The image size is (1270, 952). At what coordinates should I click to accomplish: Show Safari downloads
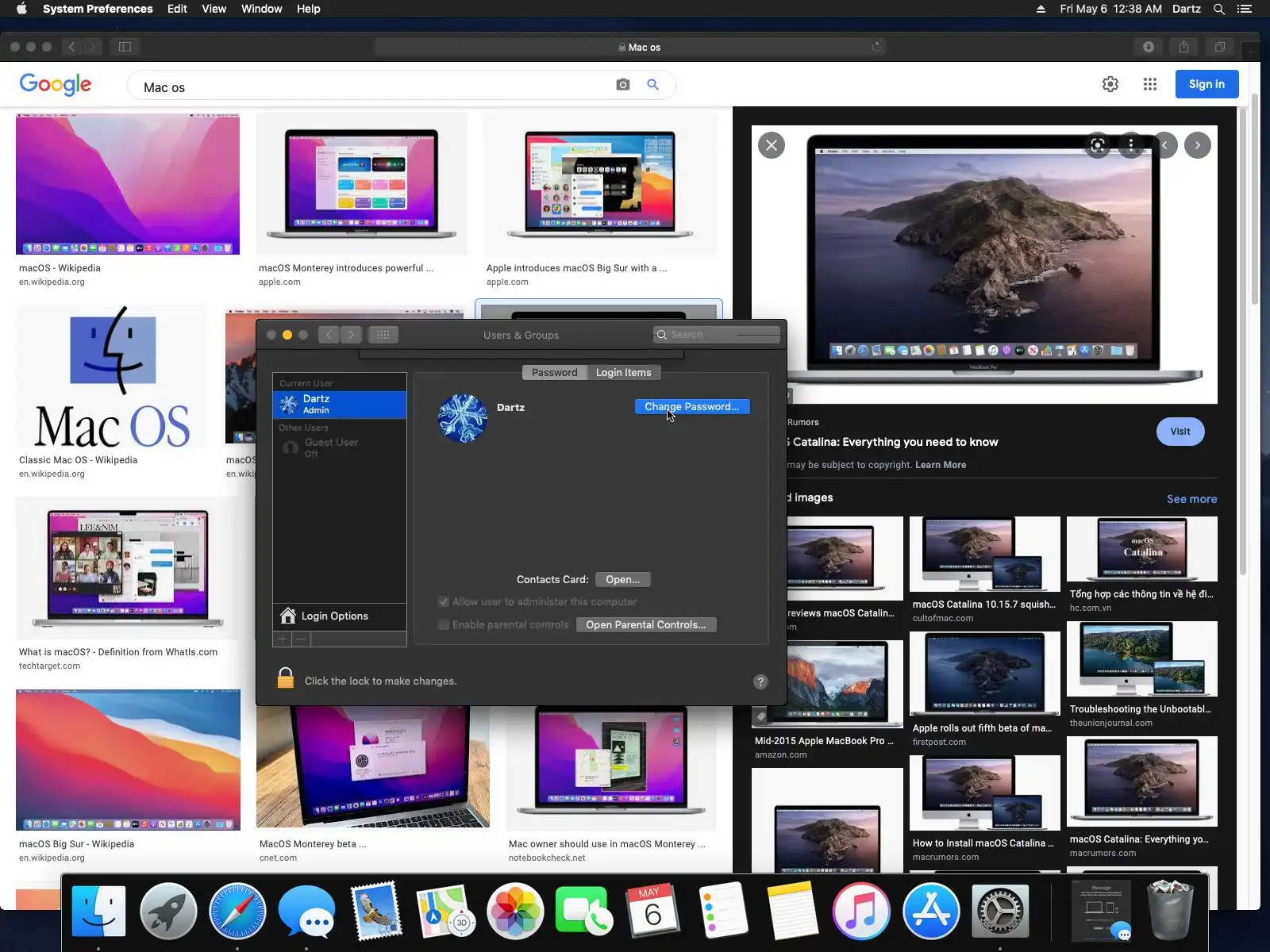tap(1149, 47)
